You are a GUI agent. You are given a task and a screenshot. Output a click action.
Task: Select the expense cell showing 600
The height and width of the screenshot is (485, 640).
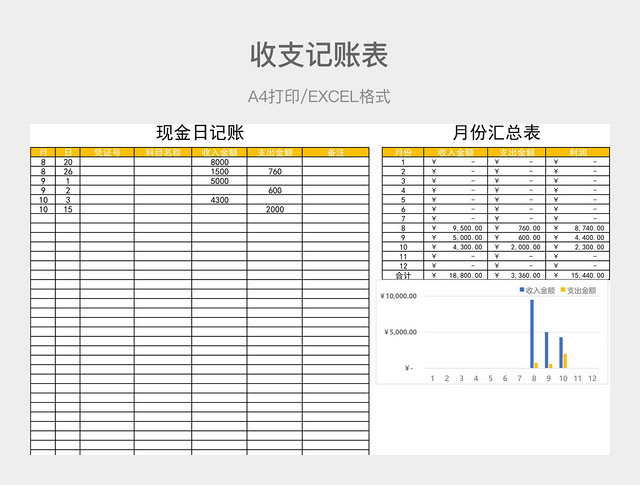coord(275,190)
